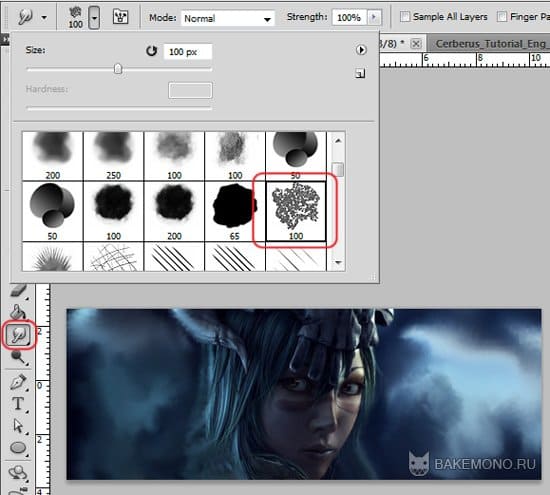Open the Mode dropdown set to Normal
Screen dimensions: 550x495
tap(228, 18)
